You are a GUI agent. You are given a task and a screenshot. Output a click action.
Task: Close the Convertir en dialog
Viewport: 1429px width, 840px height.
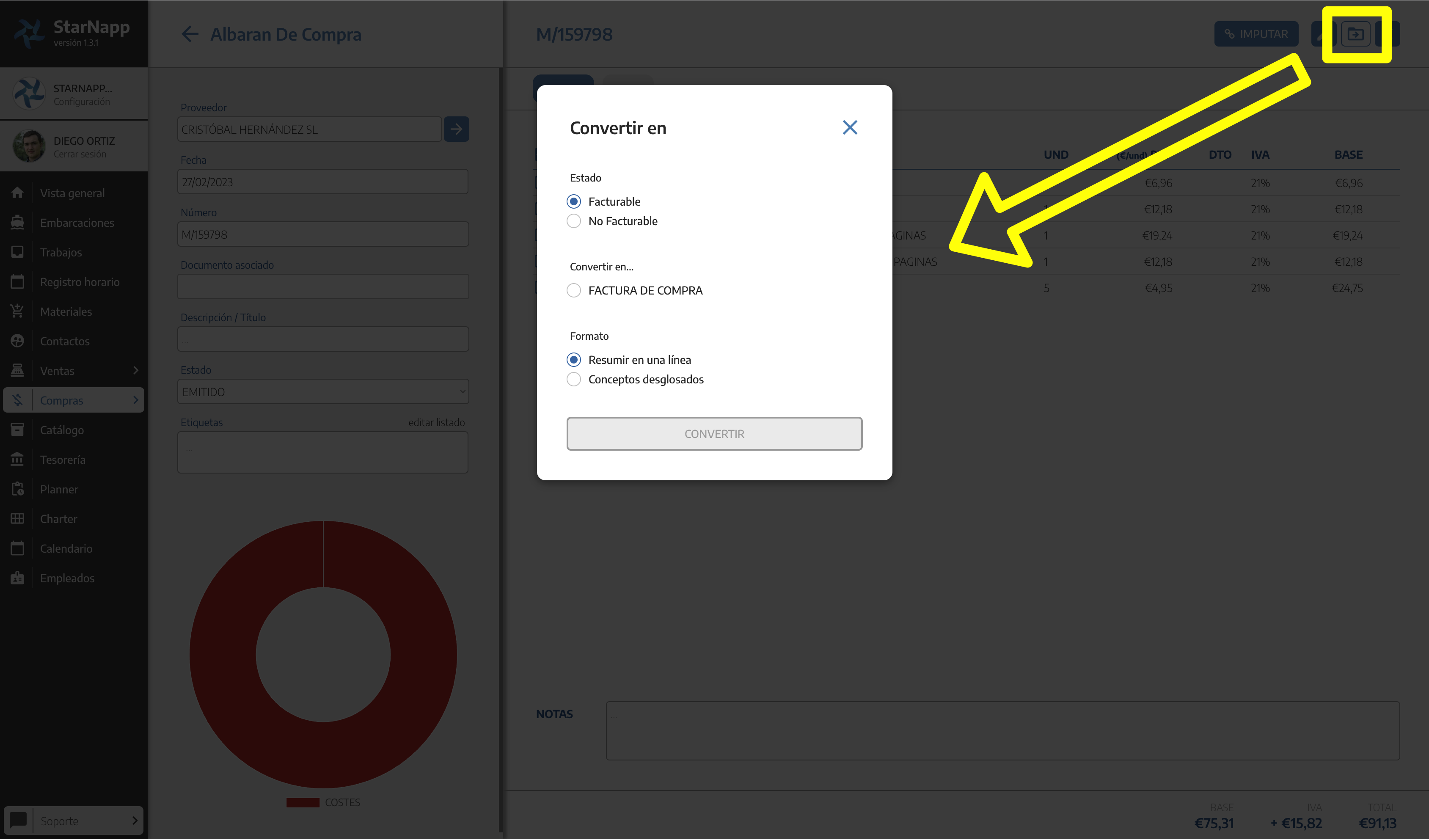point(849,128)
